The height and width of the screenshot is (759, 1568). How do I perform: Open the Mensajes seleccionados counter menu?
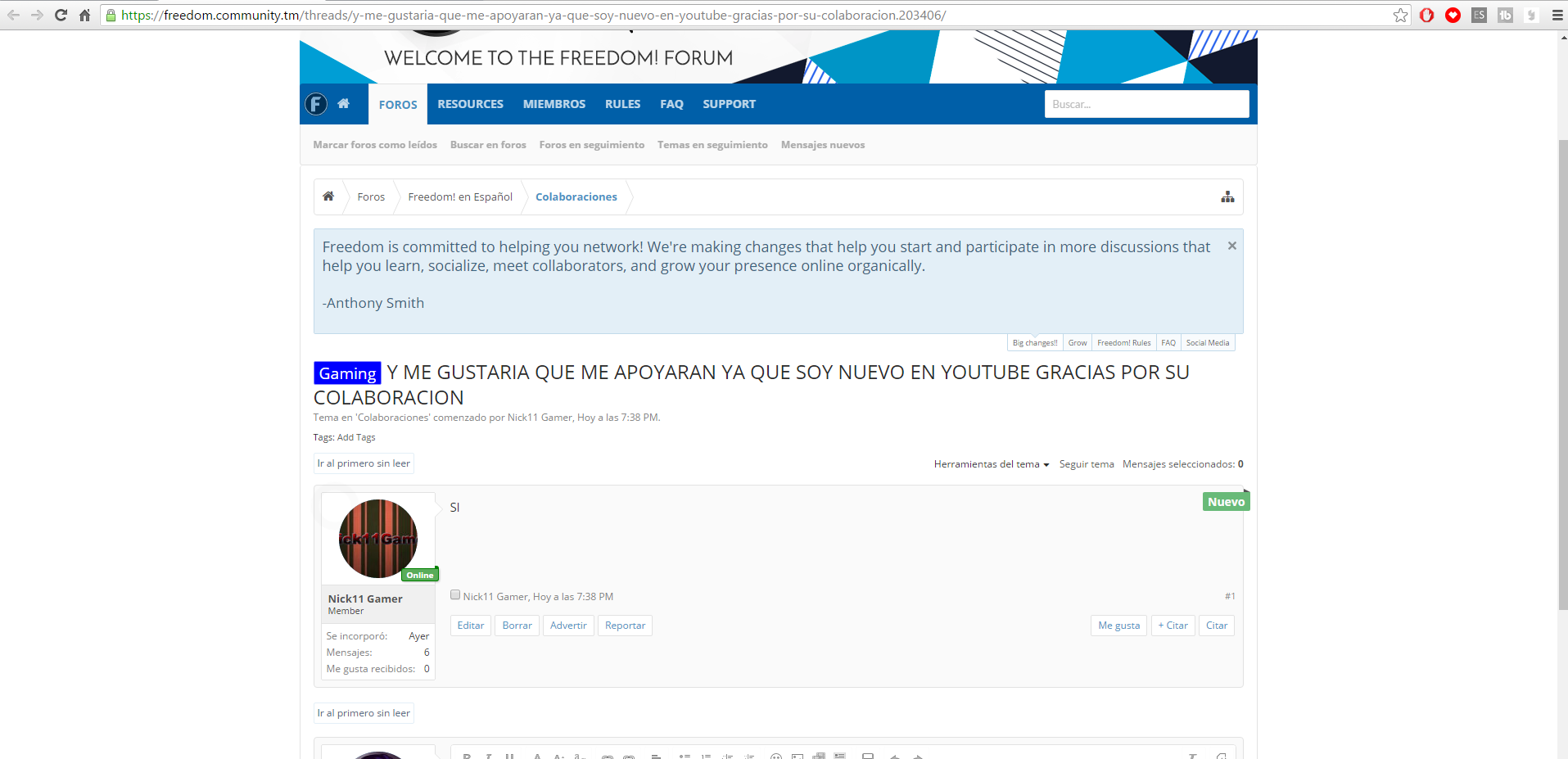click(1182, 464)
